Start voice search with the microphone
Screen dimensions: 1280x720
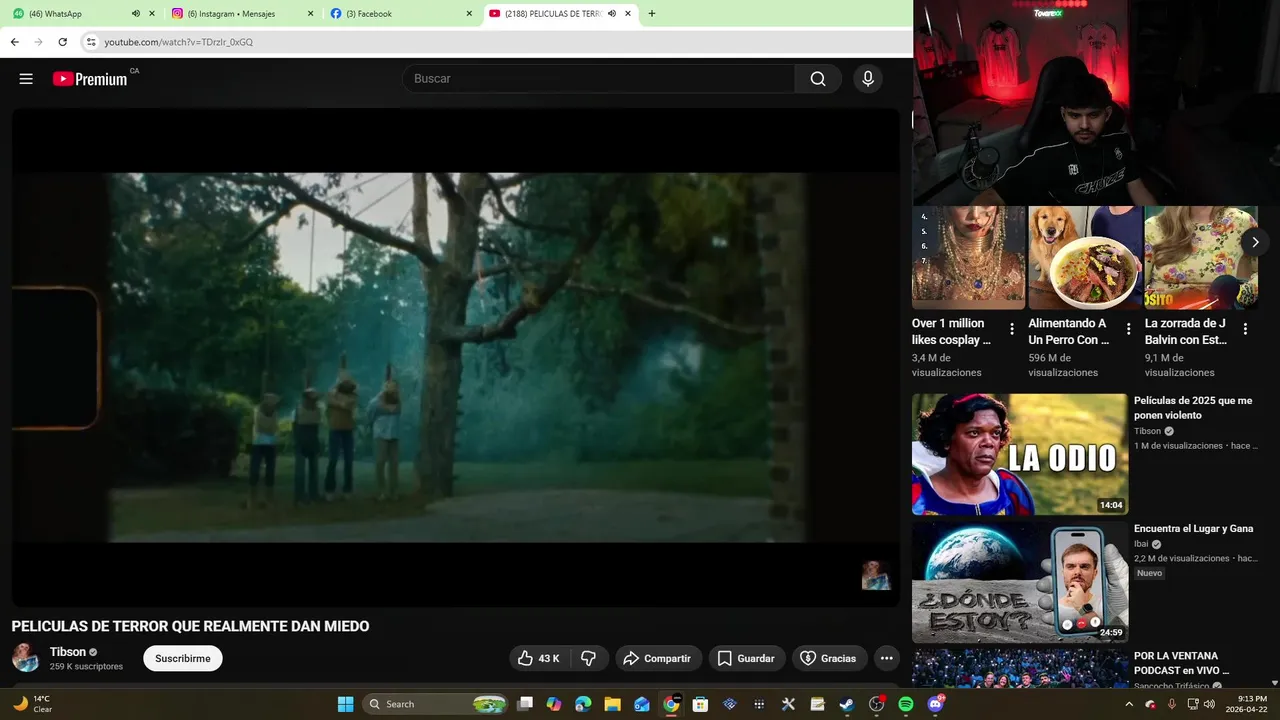pos(868,79)
